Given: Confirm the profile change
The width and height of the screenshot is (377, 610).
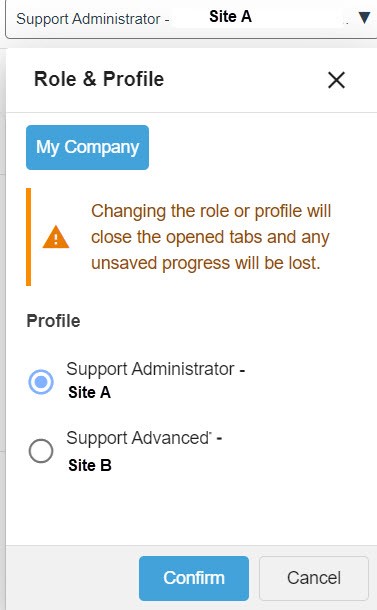Looking at the screenshot, I should pyautogui.click(x=194, y=578).
